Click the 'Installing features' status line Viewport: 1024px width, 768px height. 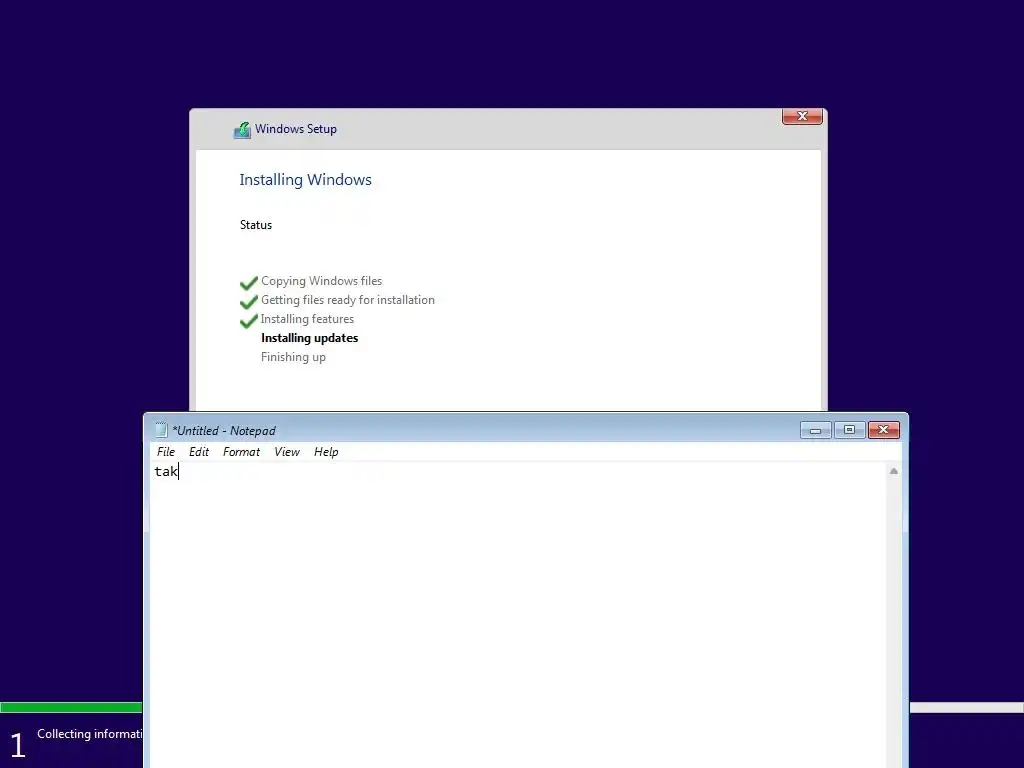[x=307, y=319]
